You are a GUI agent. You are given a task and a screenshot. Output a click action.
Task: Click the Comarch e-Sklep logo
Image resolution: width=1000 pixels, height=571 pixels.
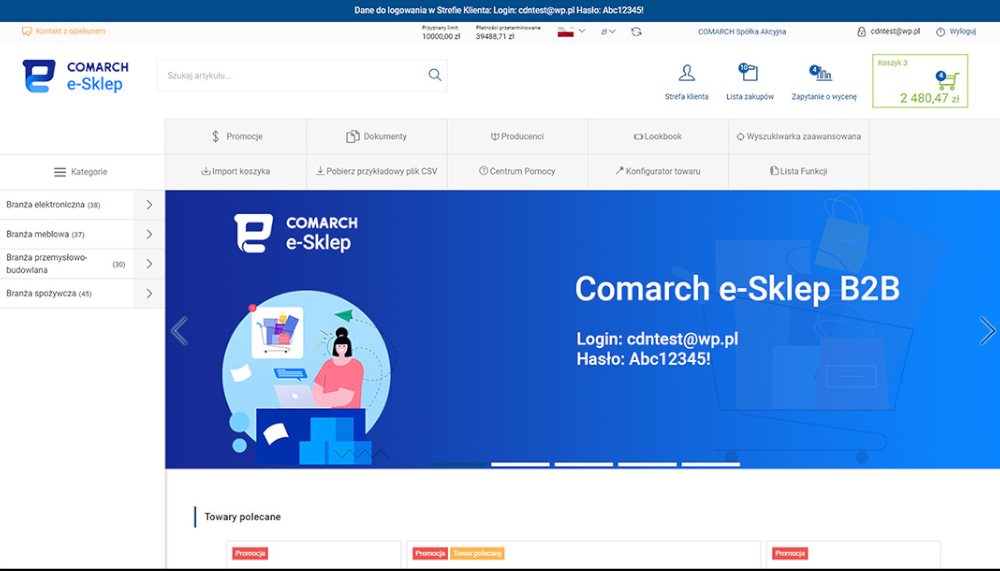tap(76, 76)
